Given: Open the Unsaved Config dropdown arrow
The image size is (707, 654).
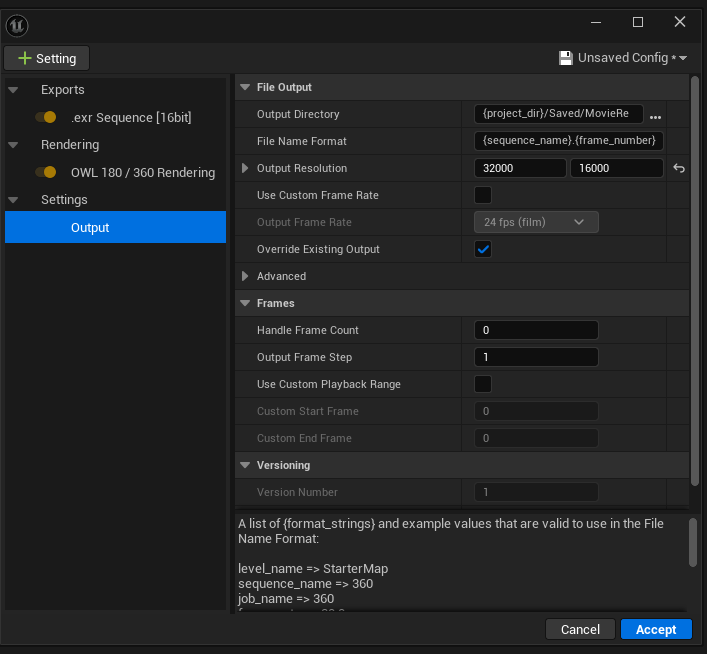Looking at the screenshot, I should 683,58.
